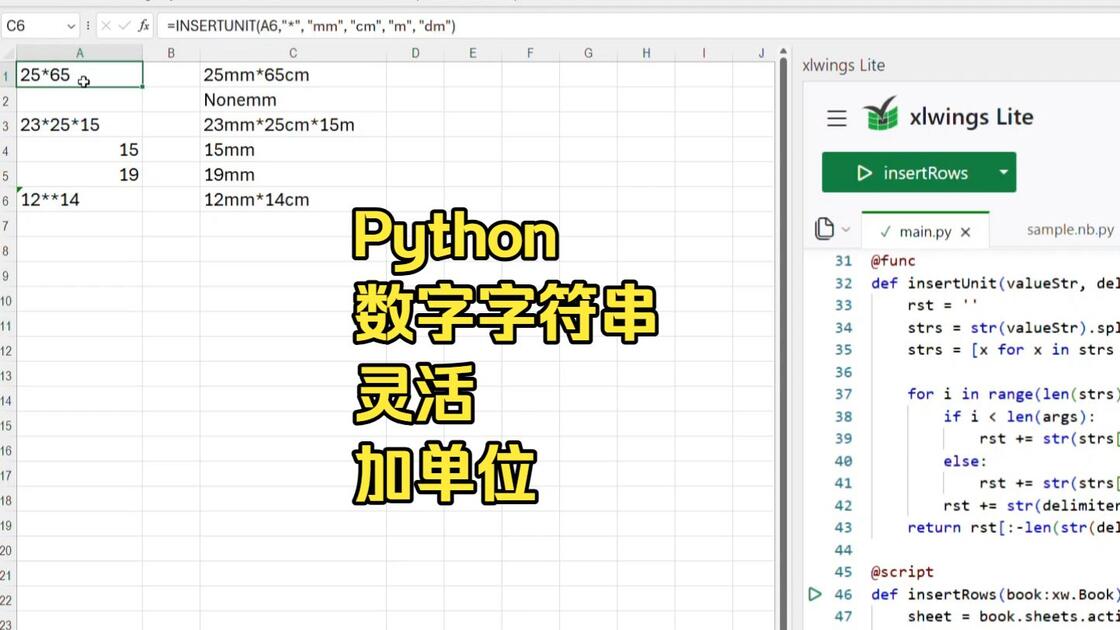1120x630 pixels.
Task: Select column H header
Action: (x=646, y=53)
